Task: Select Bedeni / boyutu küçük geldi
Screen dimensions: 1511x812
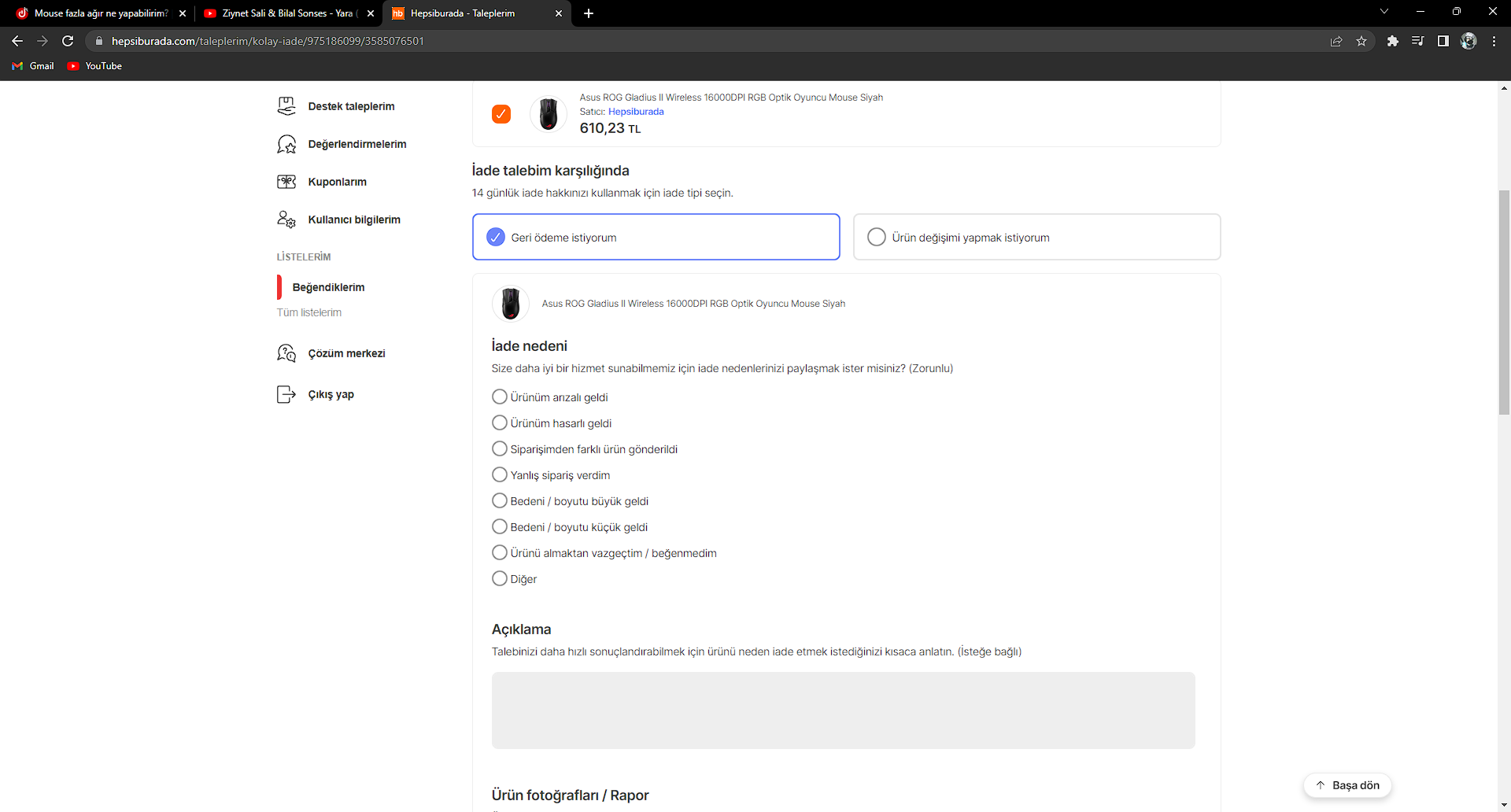Action: point(499,526)
